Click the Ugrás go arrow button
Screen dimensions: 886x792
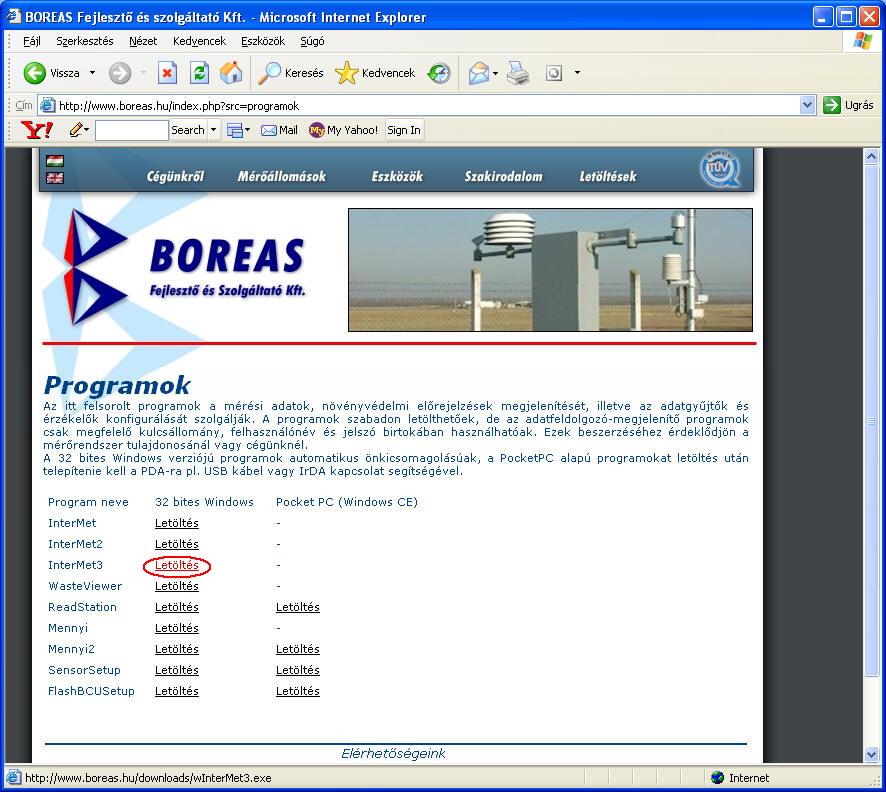click(x=849, y=105)
